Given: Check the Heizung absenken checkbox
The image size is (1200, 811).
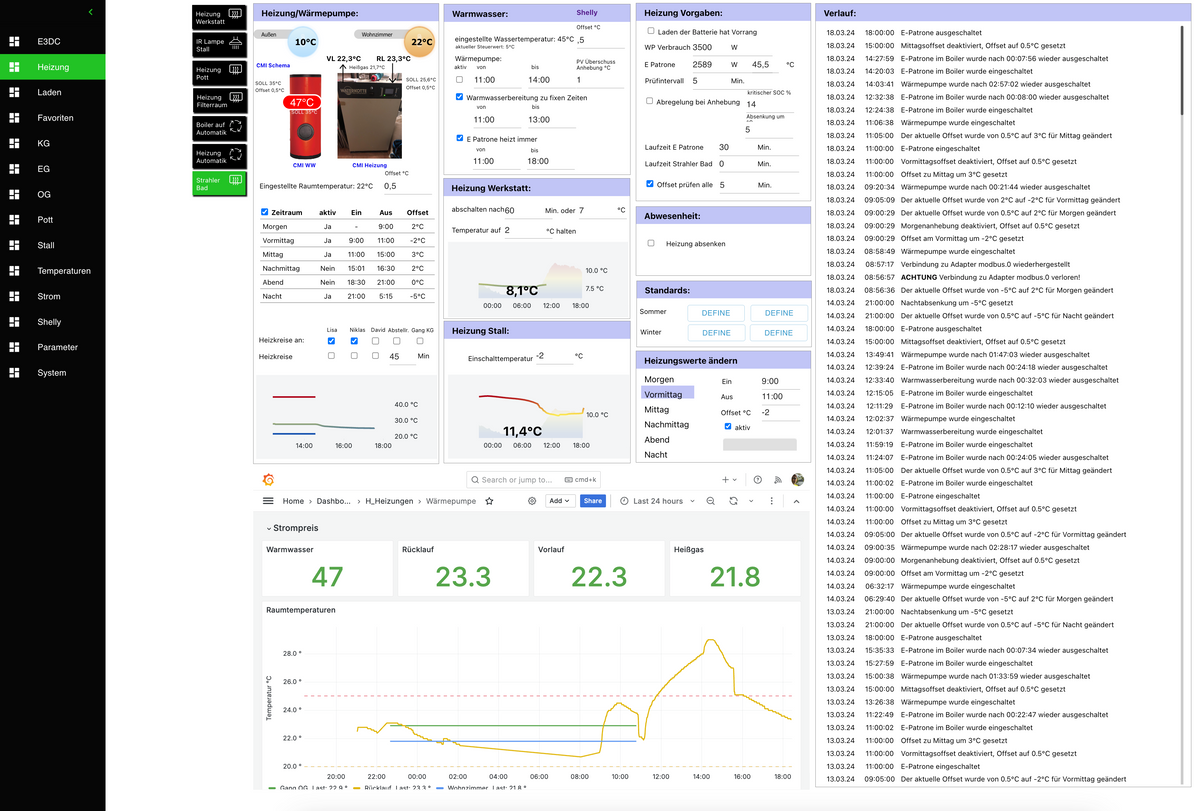Looking at the screenshot, I should pyautogui.click(x=651, y=243).
